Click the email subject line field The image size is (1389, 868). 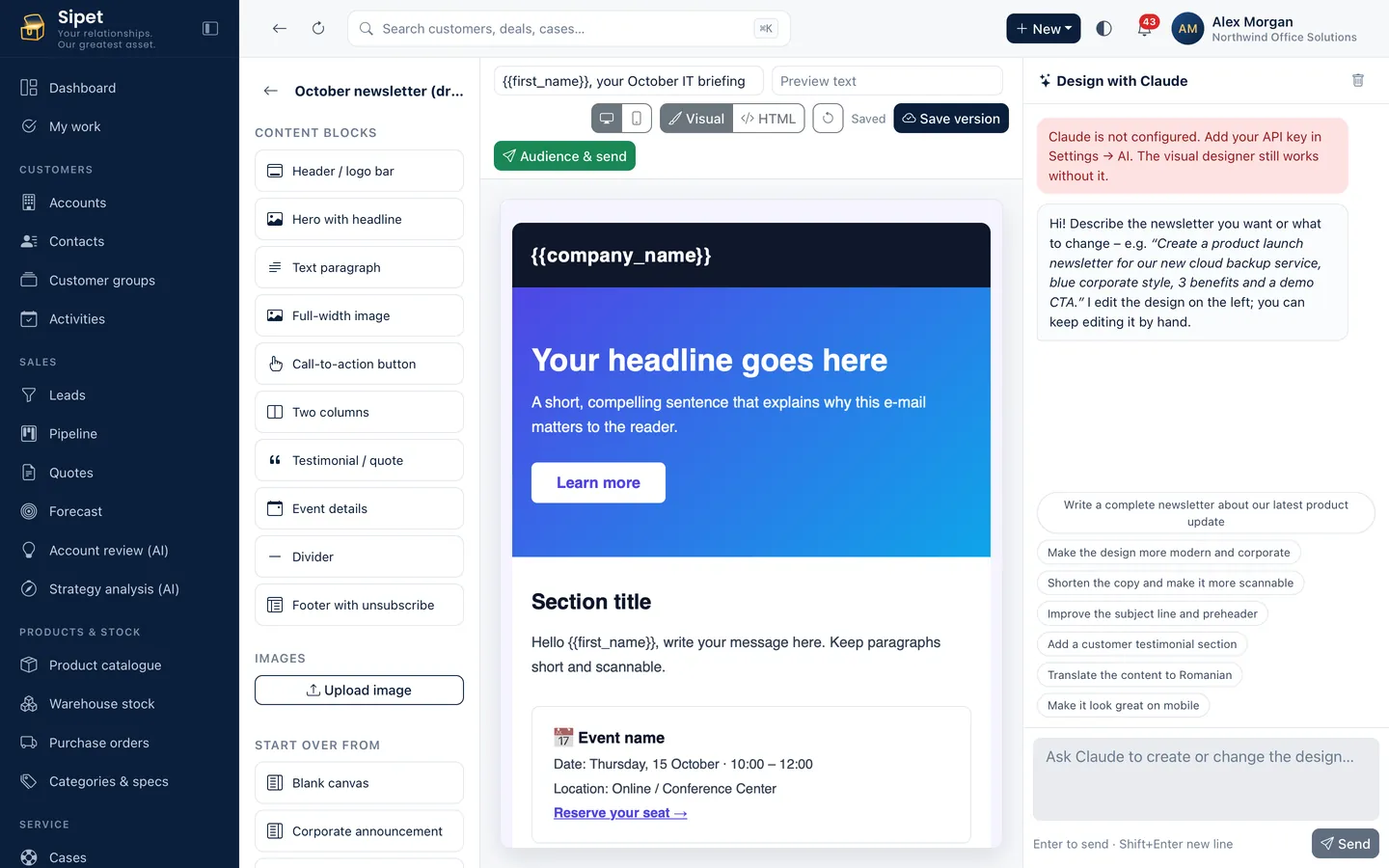pyautogui.click(x=628, y=81)
